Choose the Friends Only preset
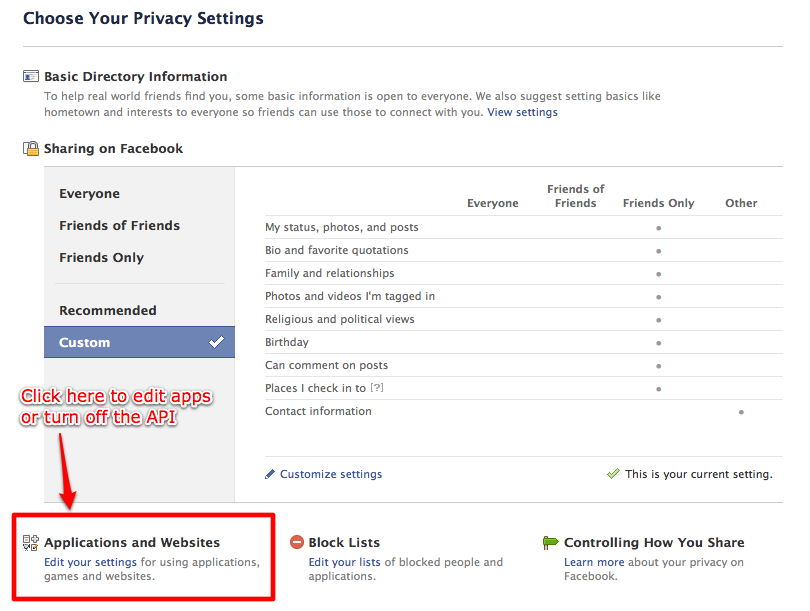Viewport: 810px width, 611px height. tap(101, 258)
